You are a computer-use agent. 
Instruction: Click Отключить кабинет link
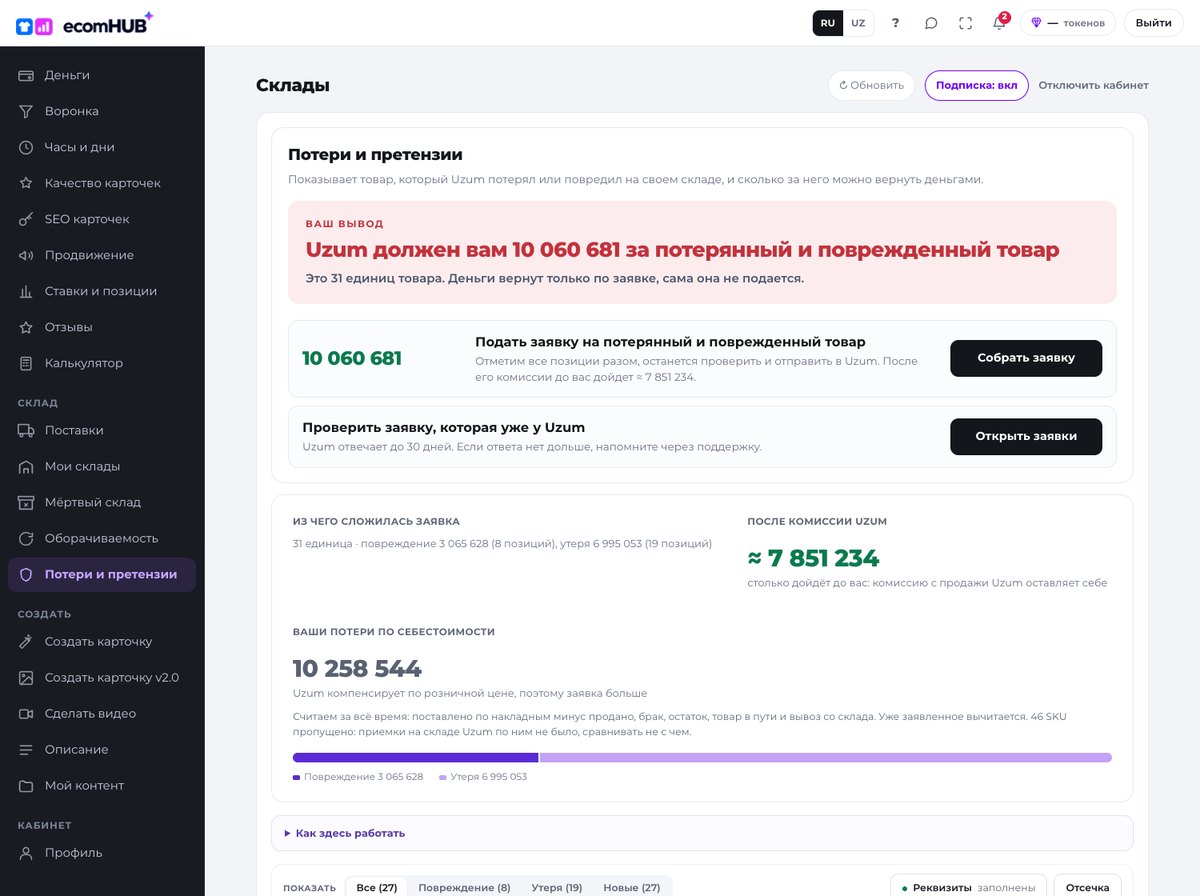[1093, 85]
